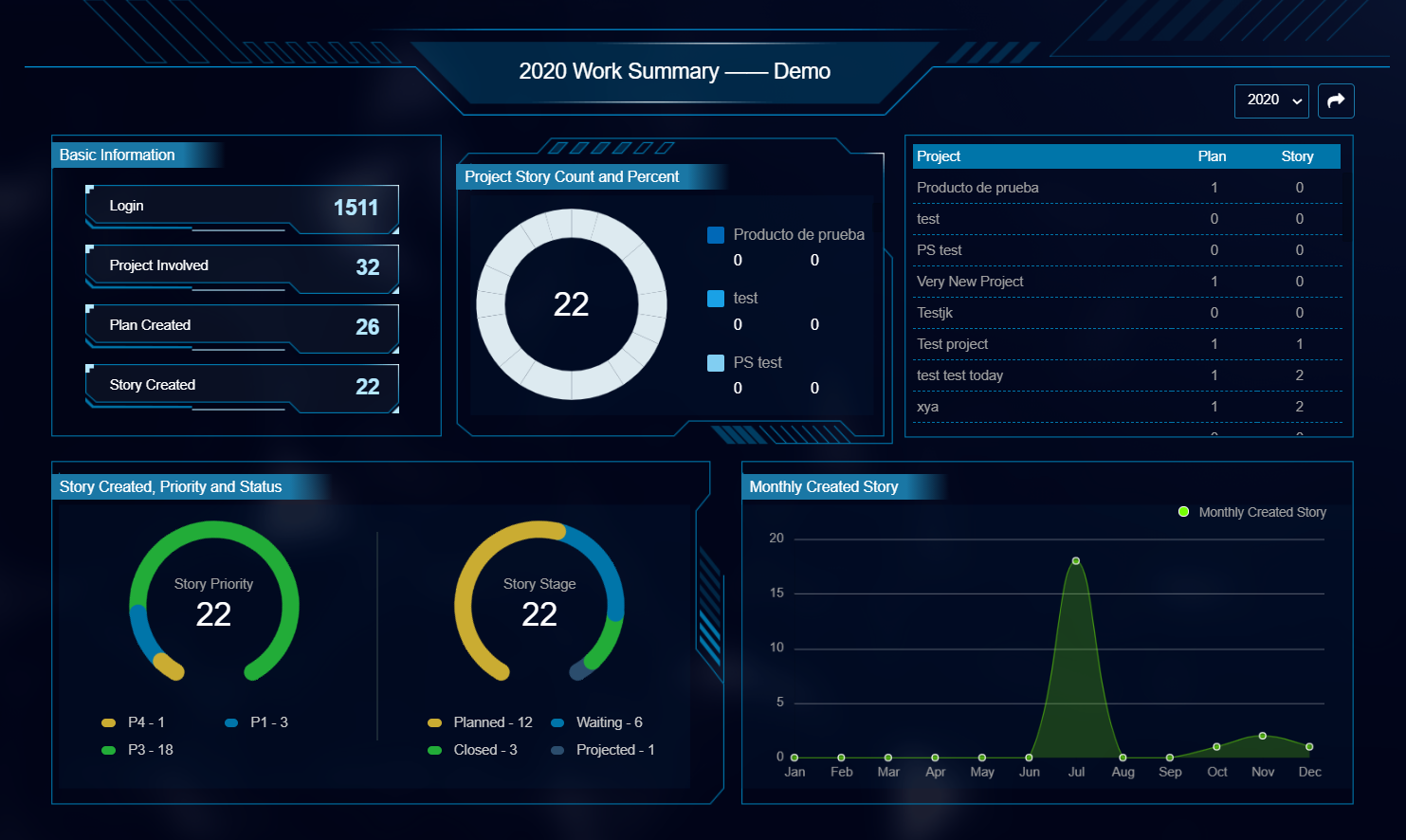The width and height of the screenshot is (1406, 840).
Task: Click the Jul peak data point
Action: pos(1076,561)
